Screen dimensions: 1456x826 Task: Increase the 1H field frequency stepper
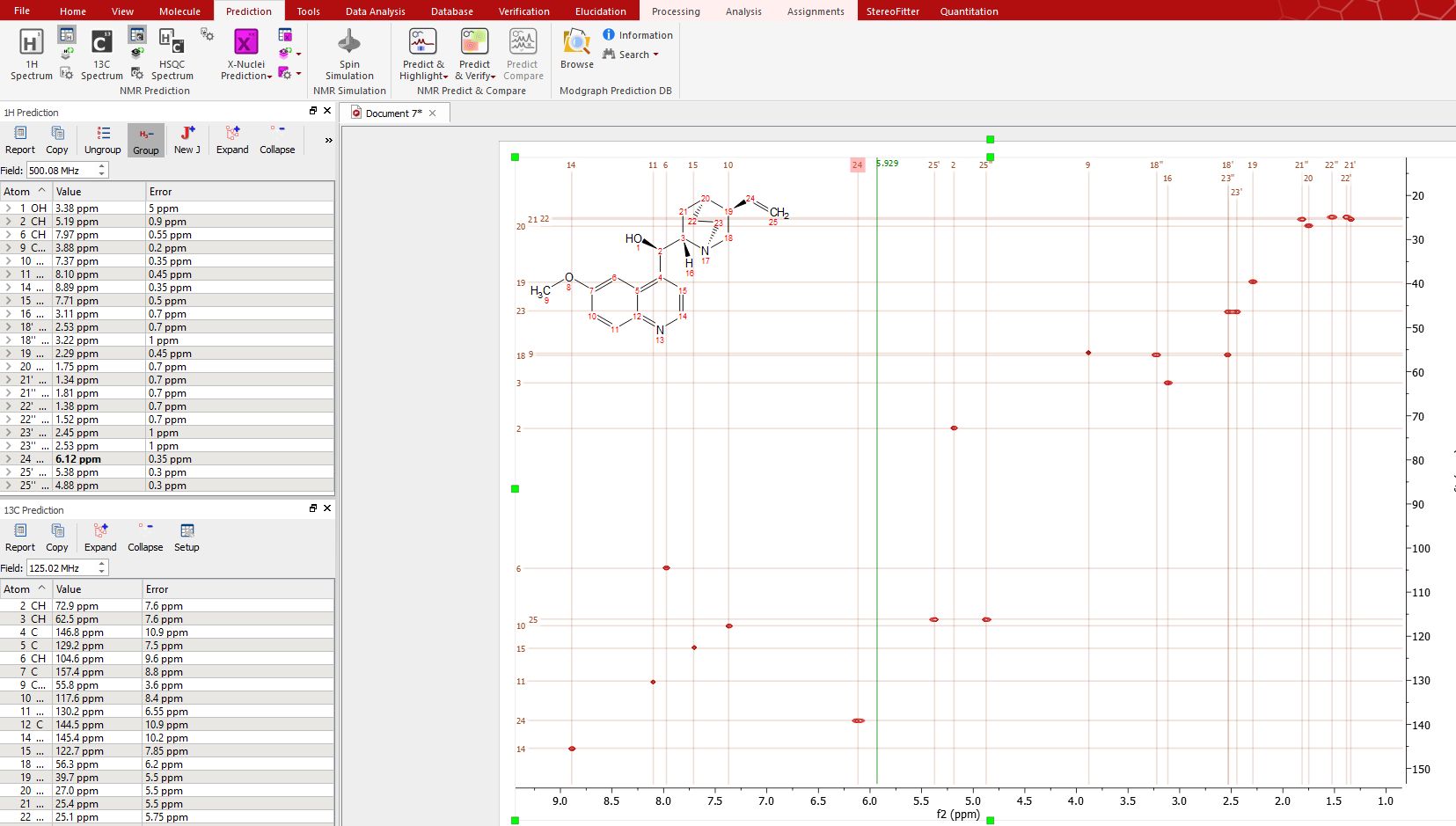(x=102, y=166)
